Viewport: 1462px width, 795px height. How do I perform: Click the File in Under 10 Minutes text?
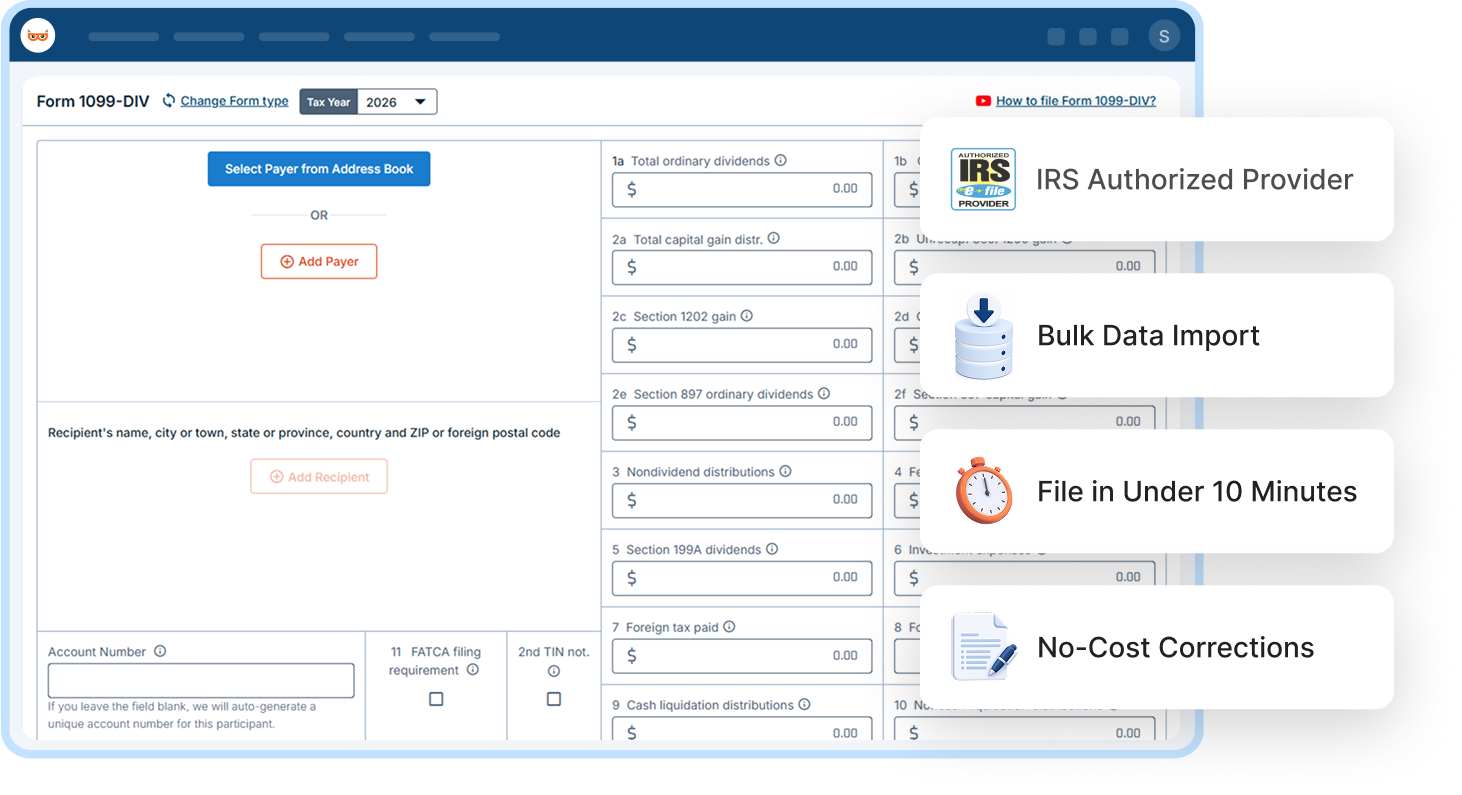(1197, 492)
